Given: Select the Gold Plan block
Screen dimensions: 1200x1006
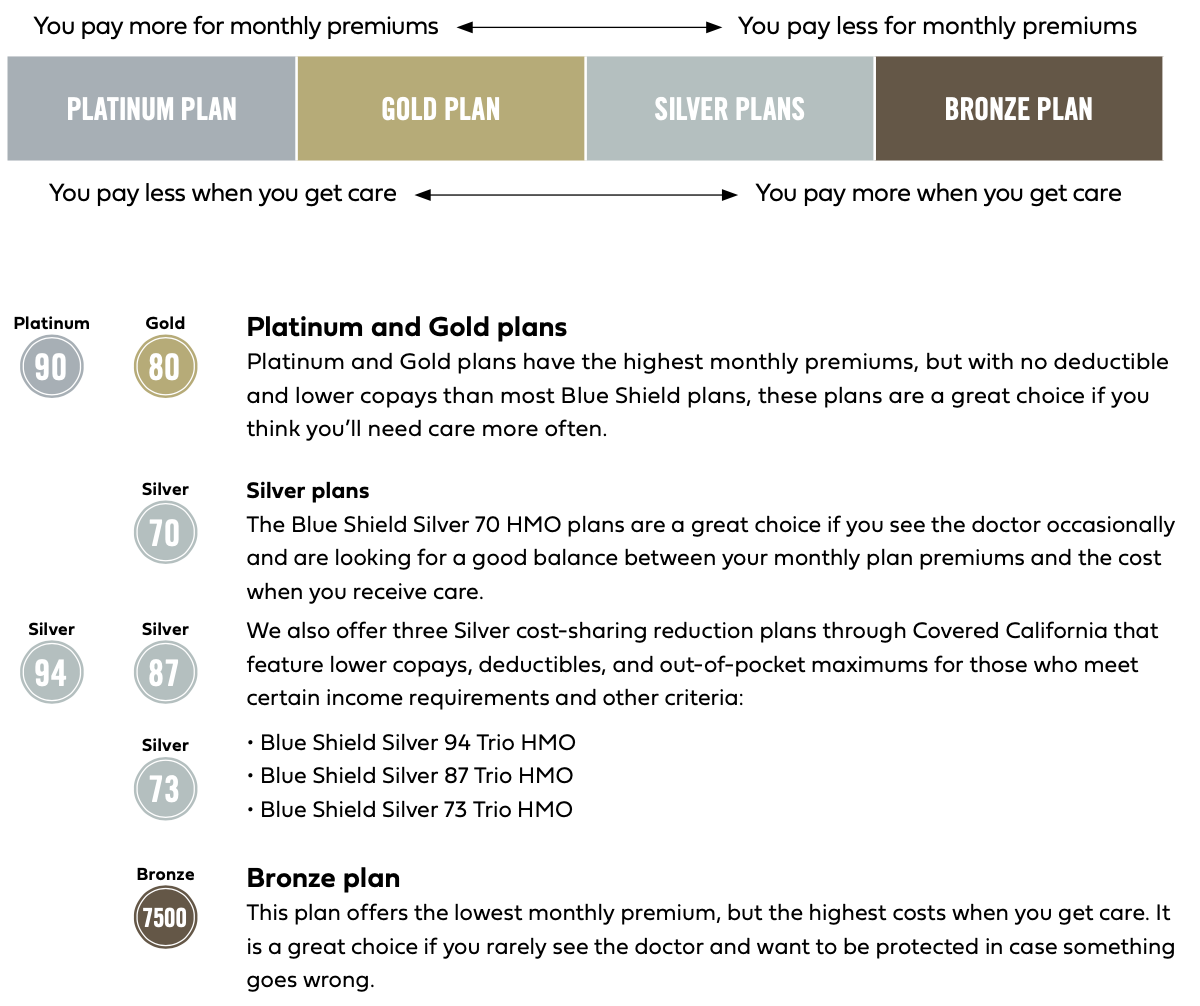Looking at the screenshot, I should 441,108.
